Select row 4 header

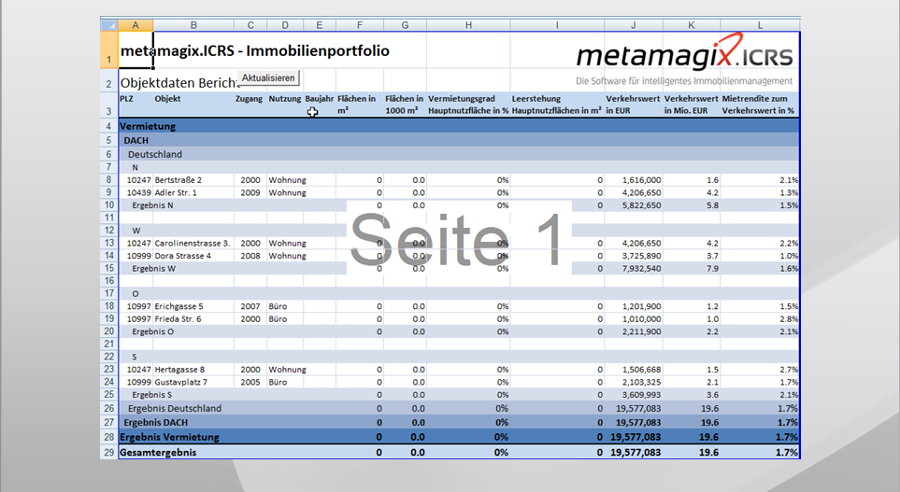pos(109,126)
